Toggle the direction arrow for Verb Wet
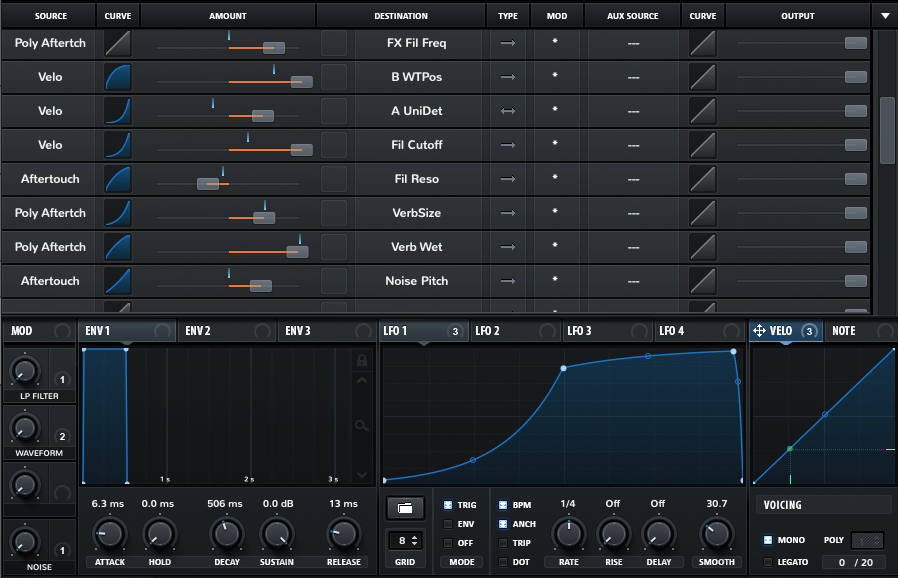Screen dimensions: 898x578 508,247
